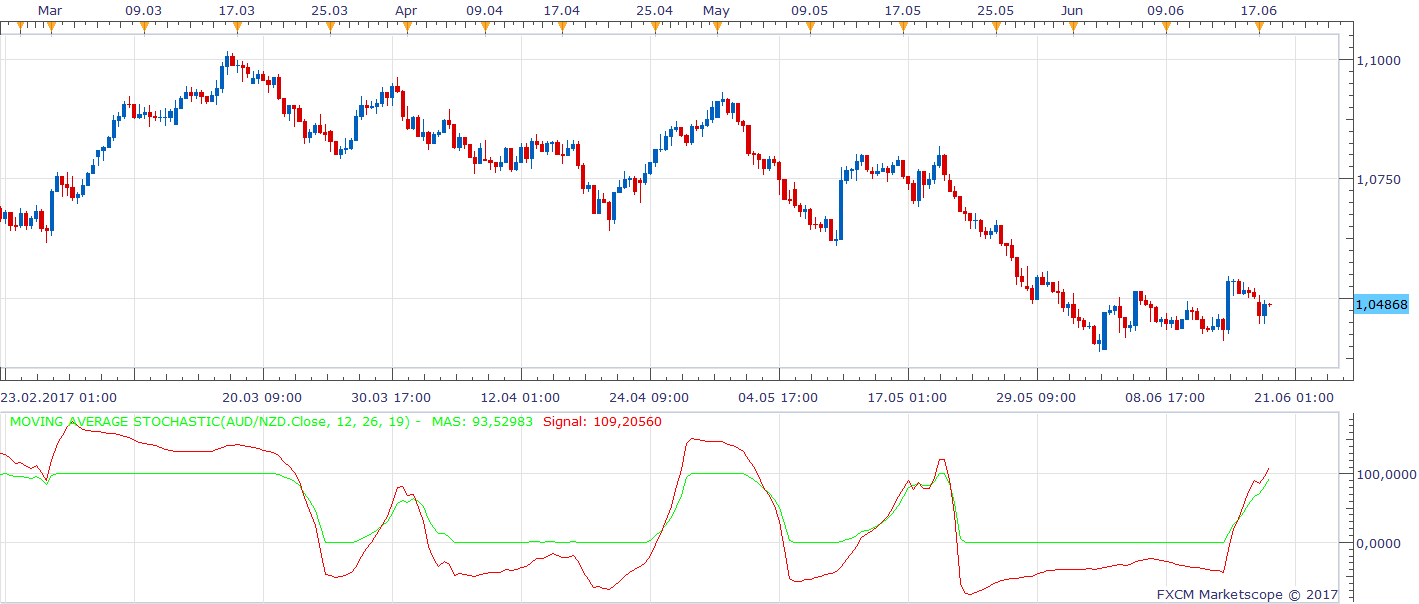Click the 12.04 01:00 time label
Viewport: 1419px width, 604px height.
520,397
